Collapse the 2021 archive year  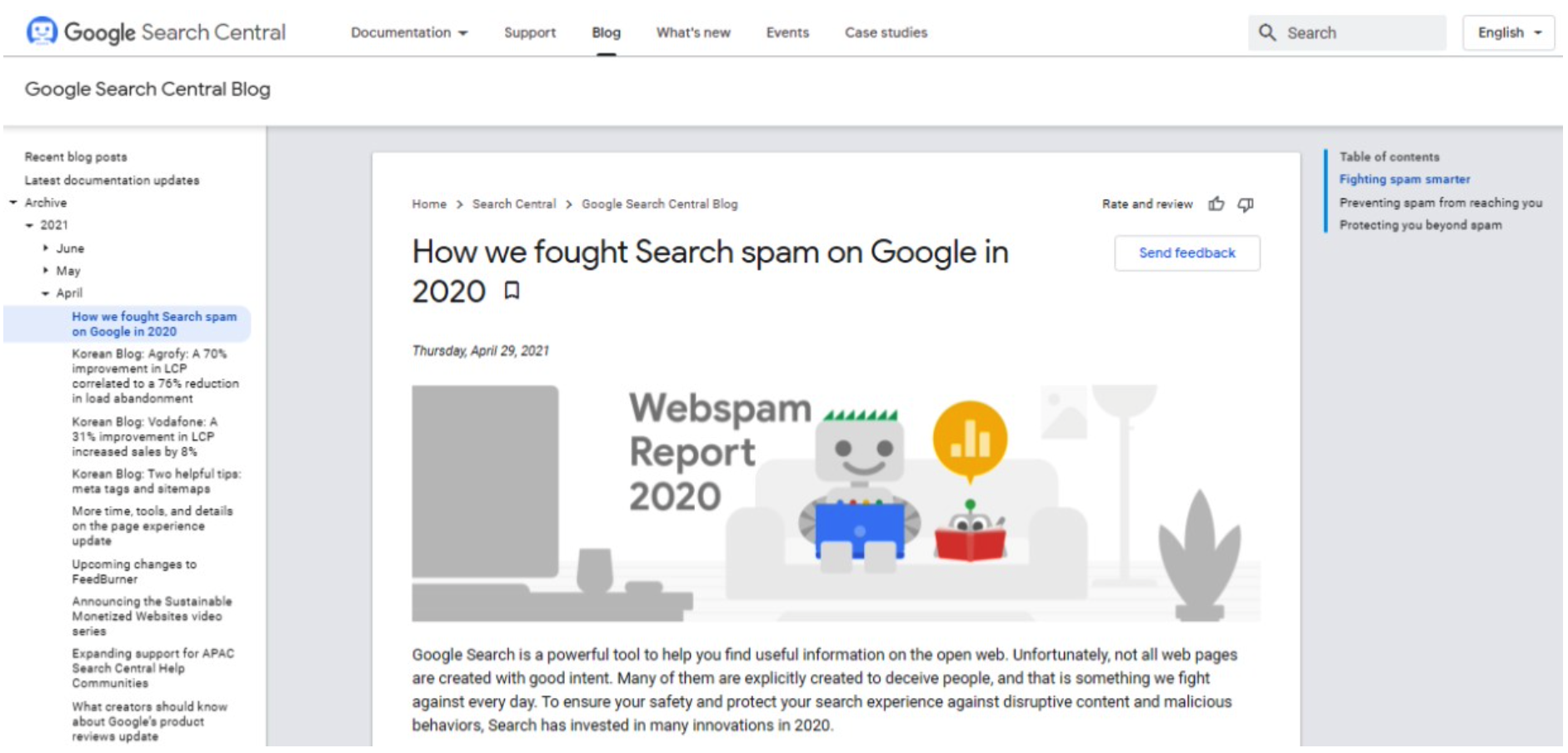click(30, 225)
